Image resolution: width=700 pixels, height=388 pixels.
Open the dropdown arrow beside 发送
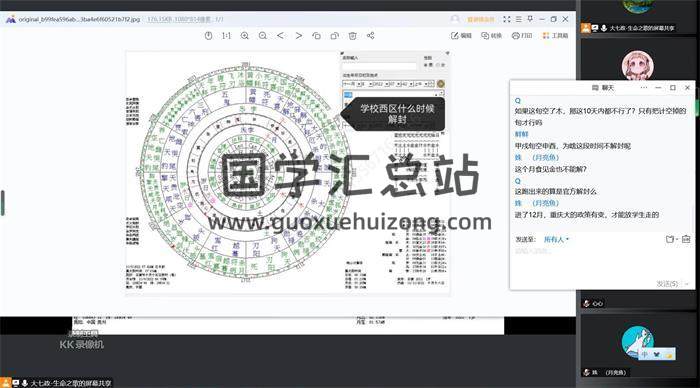687,284
